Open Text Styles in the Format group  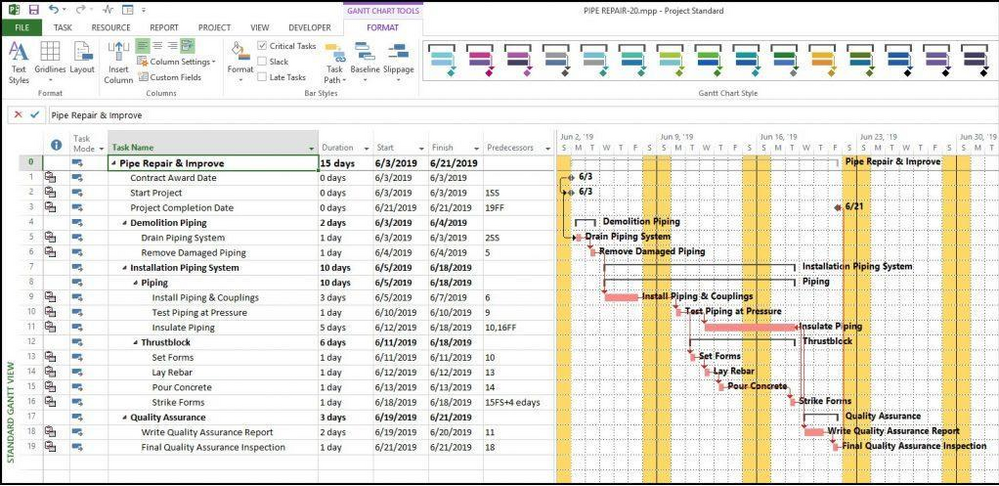pyautogui.click(x=18, y=60)
